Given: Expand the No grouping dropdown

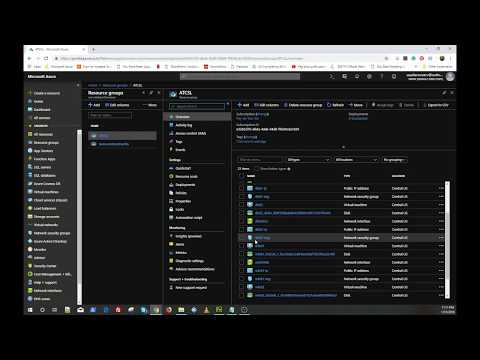Looking at the screenshot, I should click(394, 160).
